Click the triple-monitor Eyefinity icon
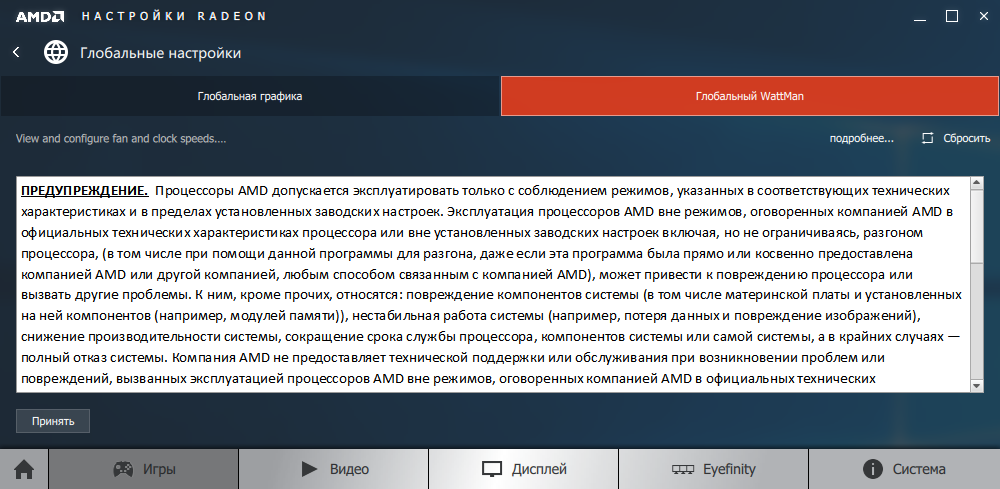1000x489 pixels. pyautogui.click(x=683, y=470)
